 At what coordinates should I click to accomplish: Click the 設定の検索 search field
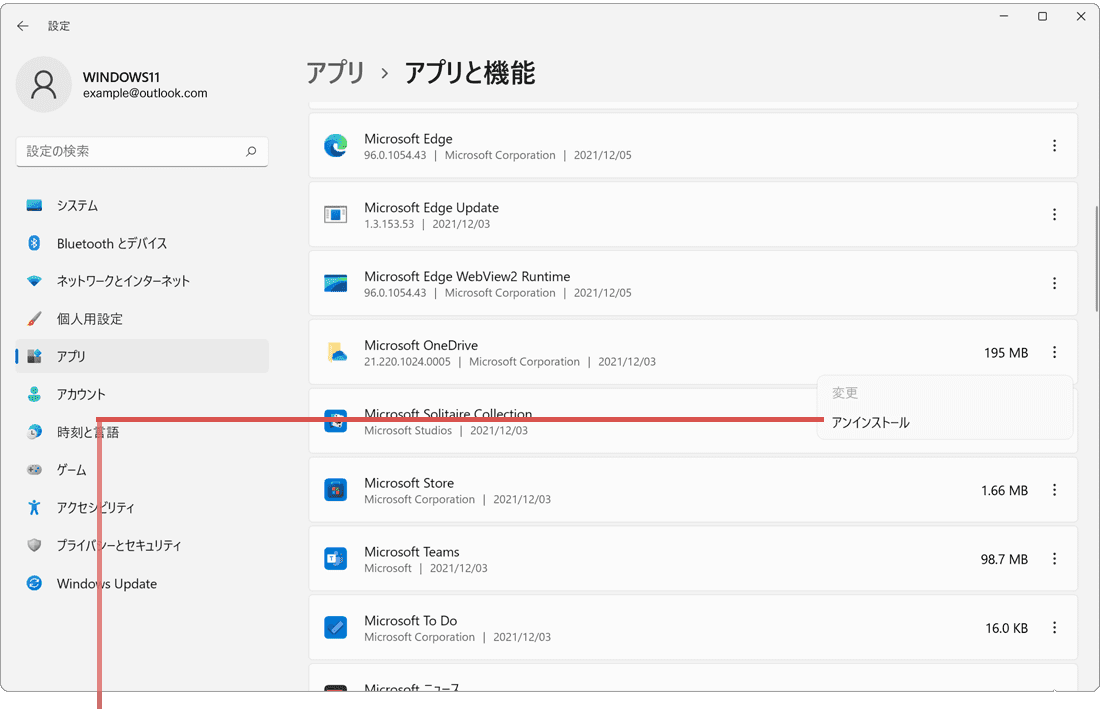click(x=142, y=151)
